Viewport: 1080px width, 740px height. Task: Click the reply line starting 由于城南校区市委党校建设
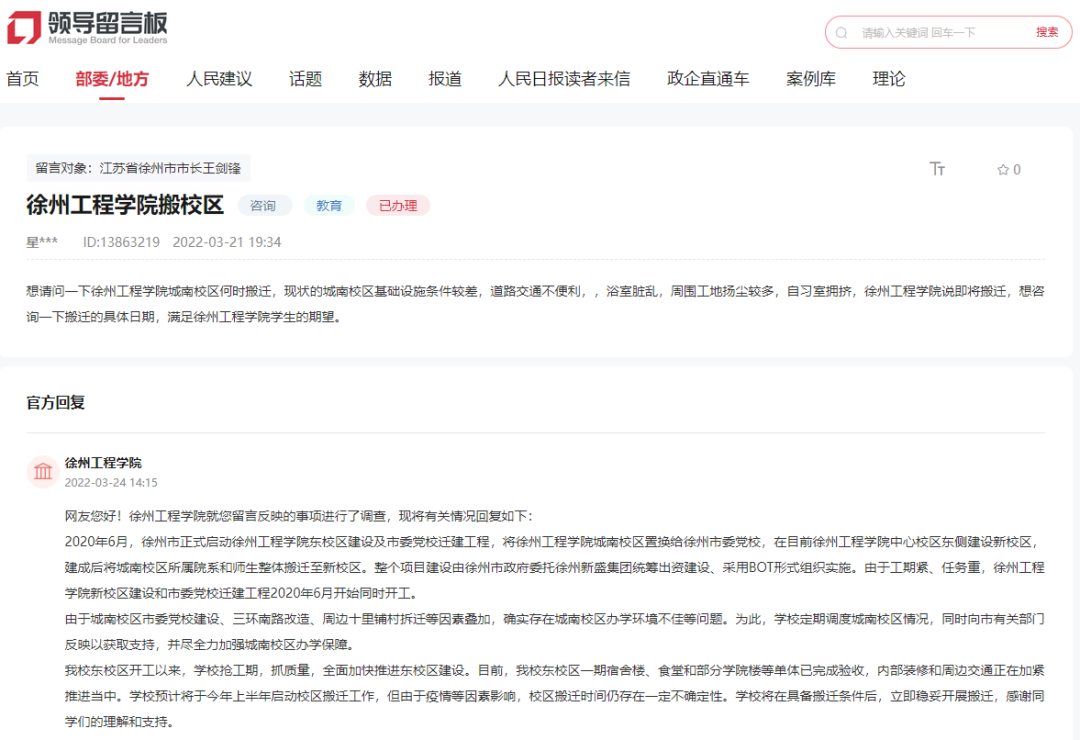point(554,619)
